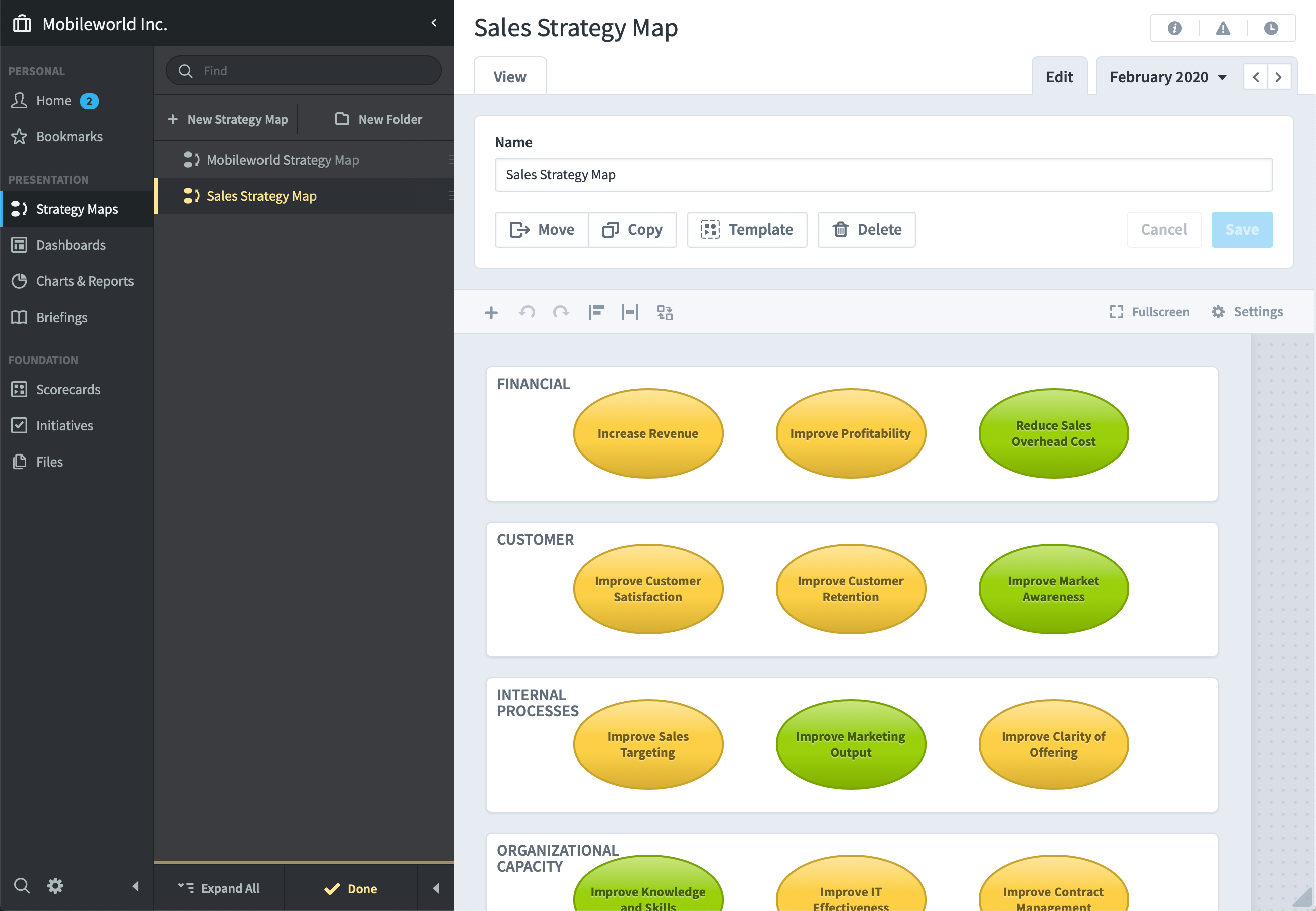Image resolution: width=1316 pixels, height=911 pixels.
Task: Select the Improve Customer Retention bubble
Action: [851, 589]
